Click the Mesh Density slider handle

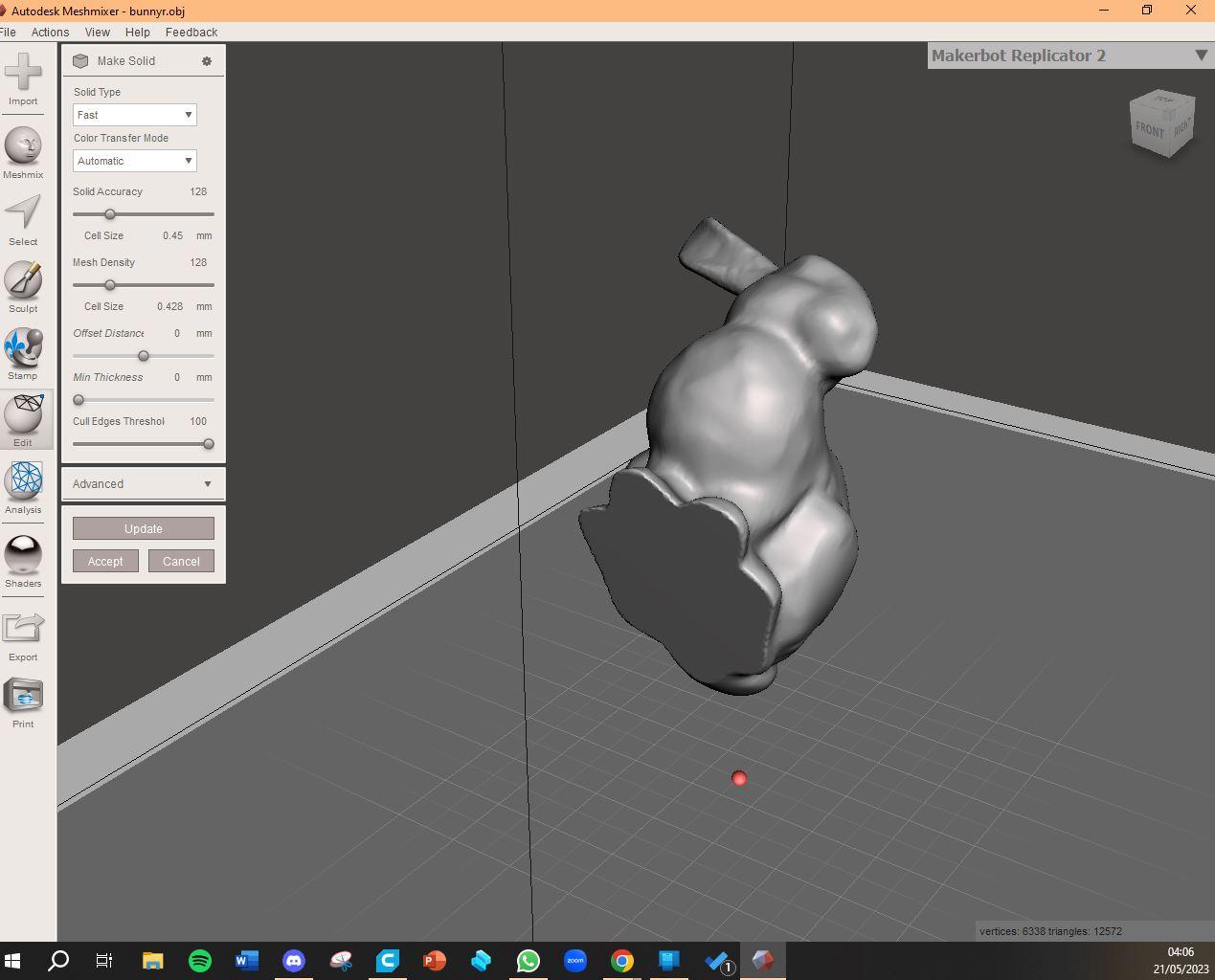[x=109, y=285]
